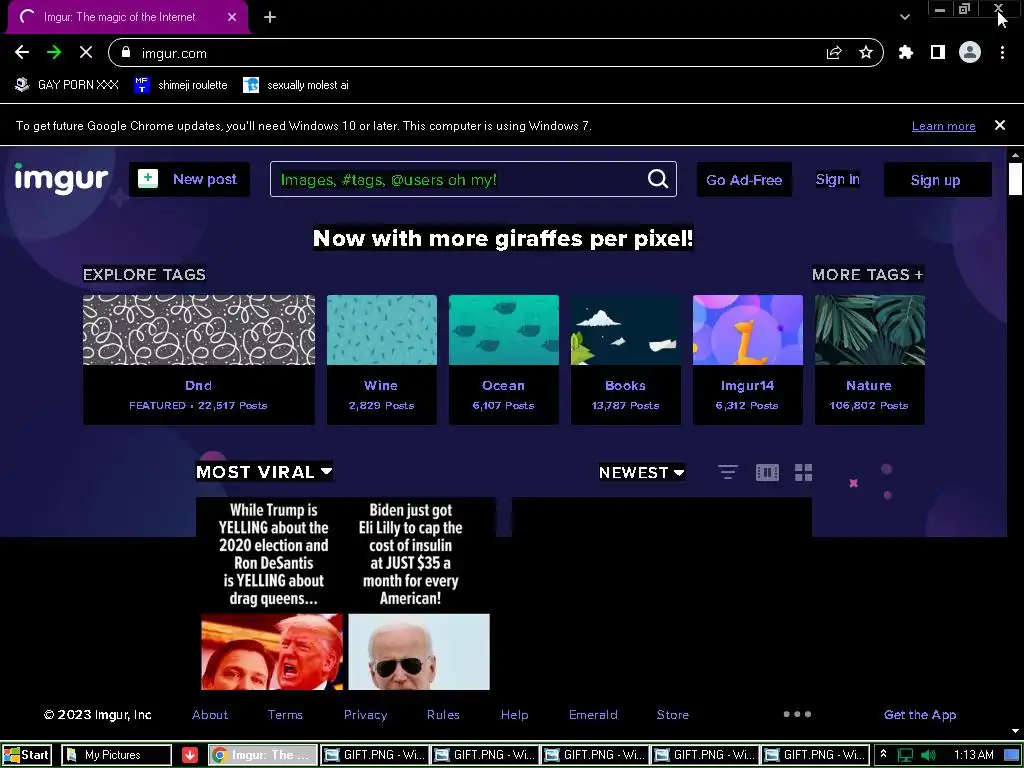Open the extensions puzzle icon
This screenshot has height=768, width=1024.
906,52
